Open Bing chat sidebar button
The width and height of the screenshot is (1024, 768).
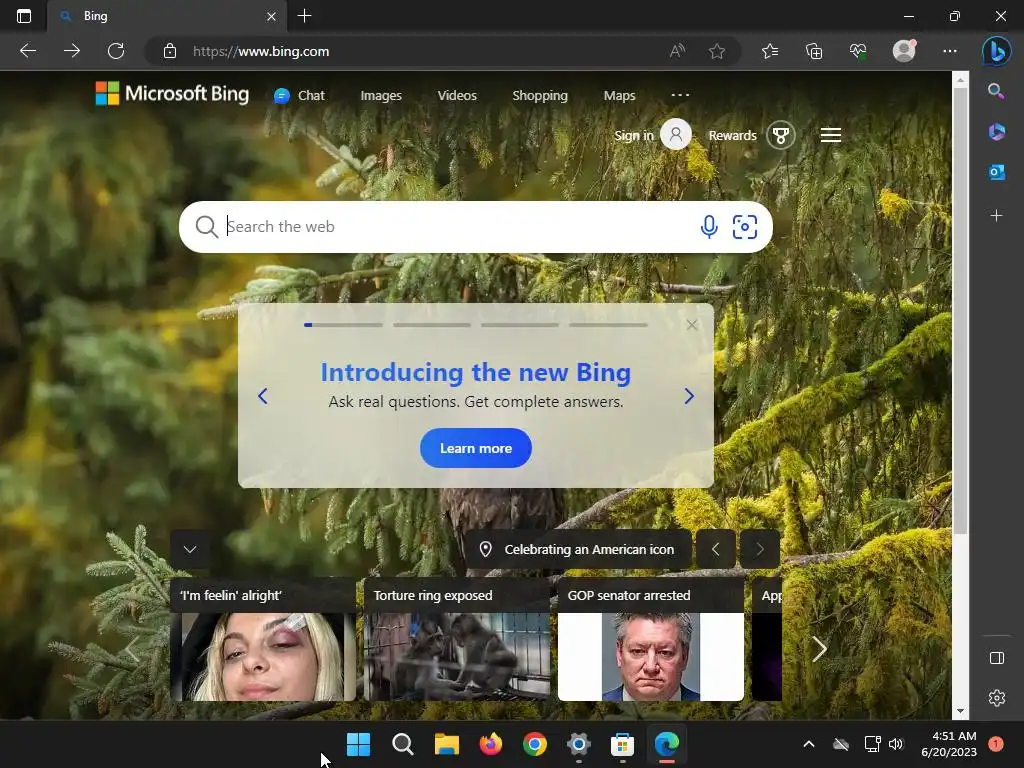point(997,51)
